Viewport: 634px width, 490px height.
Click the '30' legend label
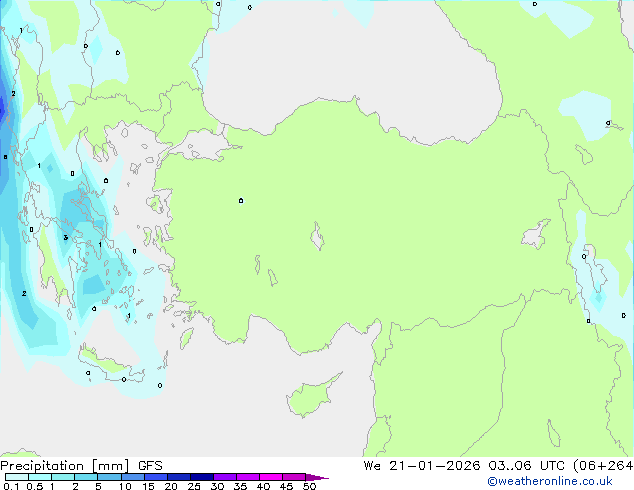tap(217, 486)
